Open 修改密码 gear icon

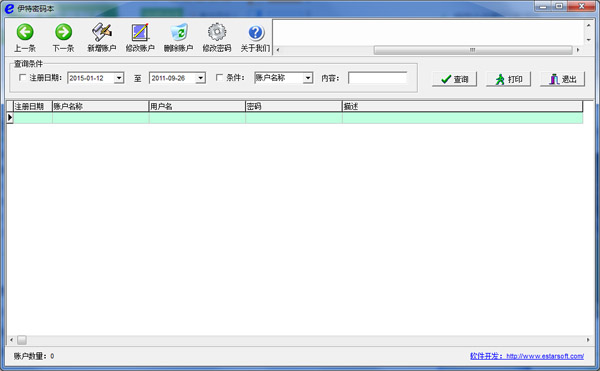217,37
